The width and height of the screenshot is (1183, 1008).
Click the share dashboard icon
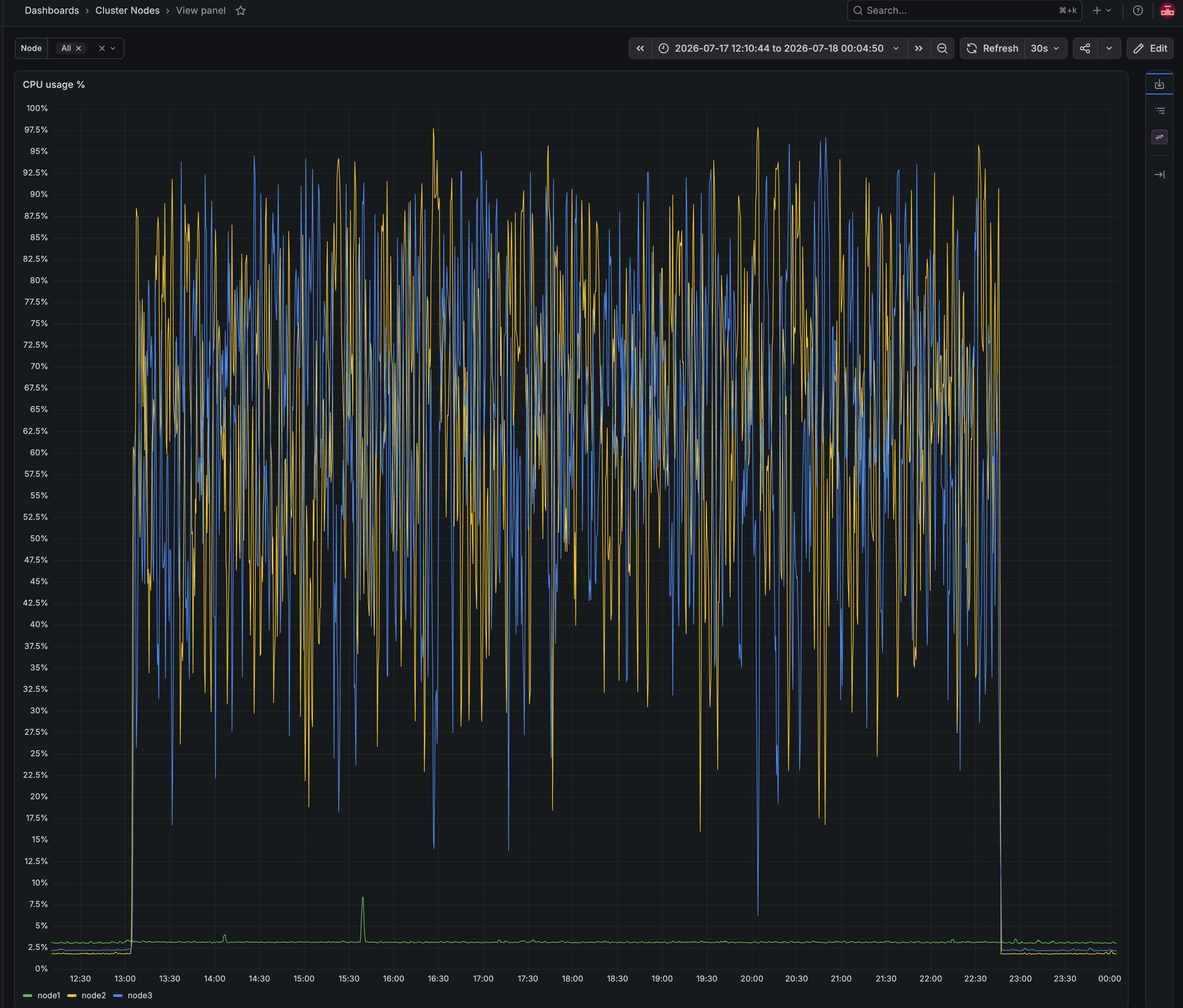1085,49
